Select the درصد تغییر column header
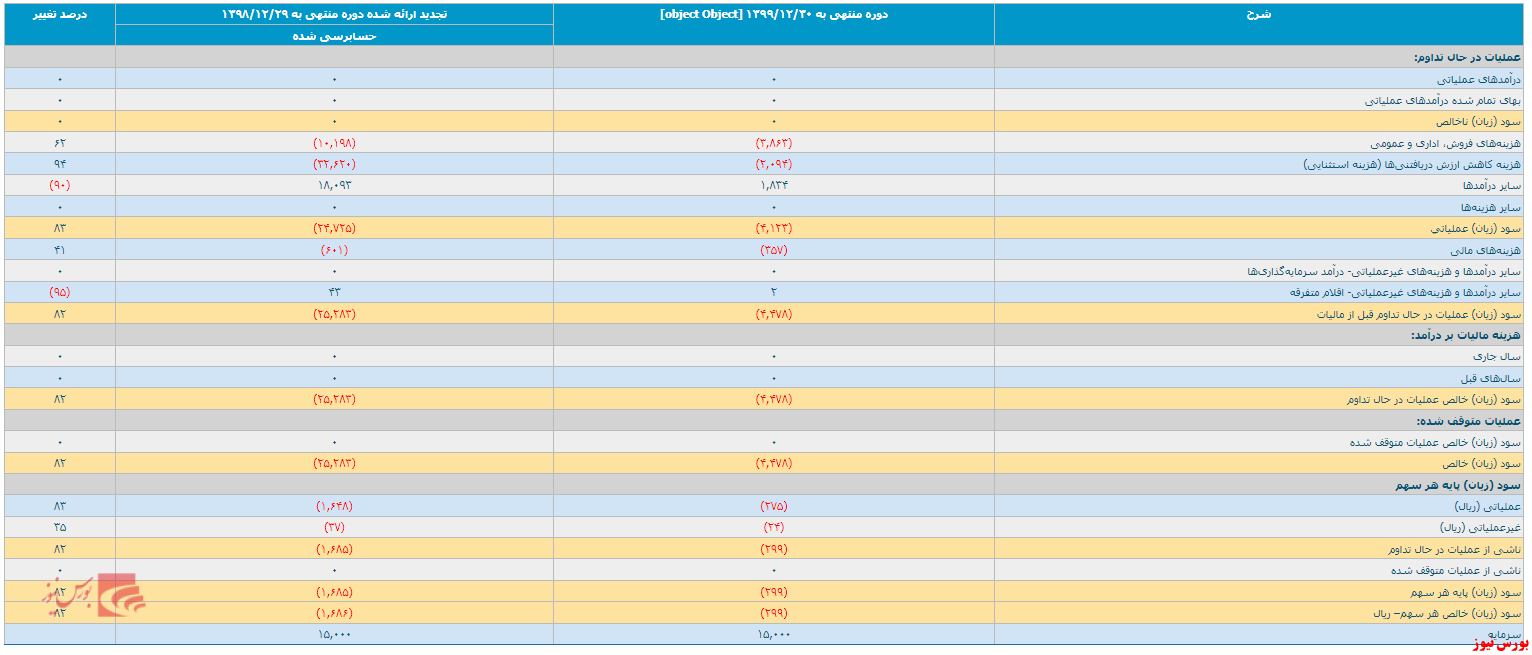The width and height of the screenshot is (1532, 655). (x=59, y=15)
